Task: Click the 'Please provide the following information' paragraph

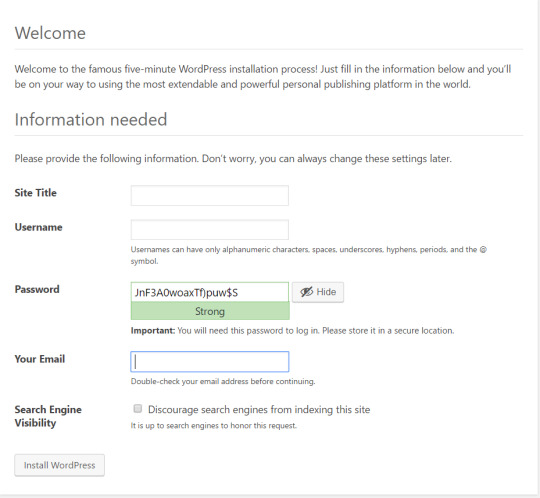Action: pos(233,159)
